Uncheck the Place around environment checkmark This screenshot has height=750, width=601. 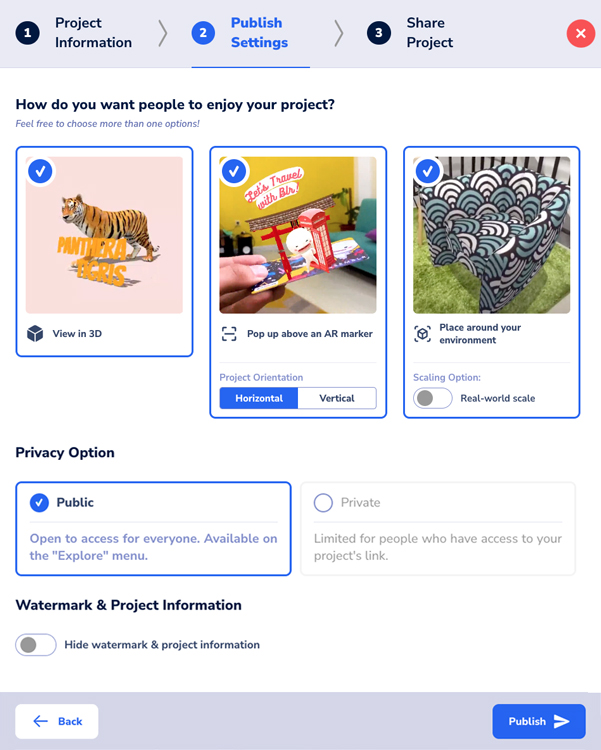(428, 171)
